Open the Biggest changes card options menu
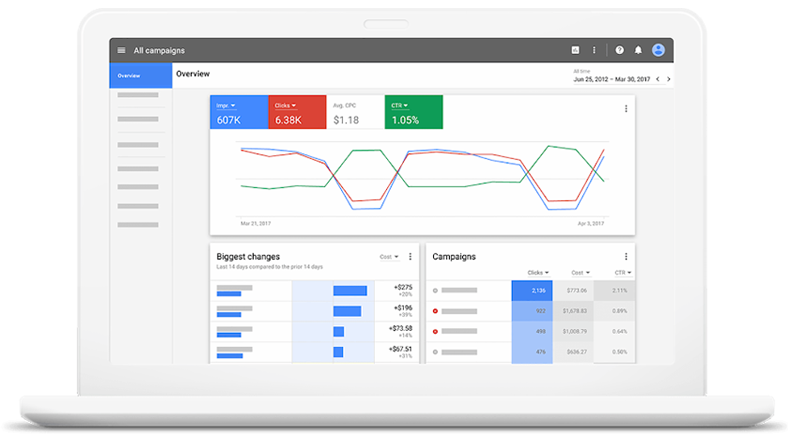This screenshot has height=443, width=788. point(410,257)
